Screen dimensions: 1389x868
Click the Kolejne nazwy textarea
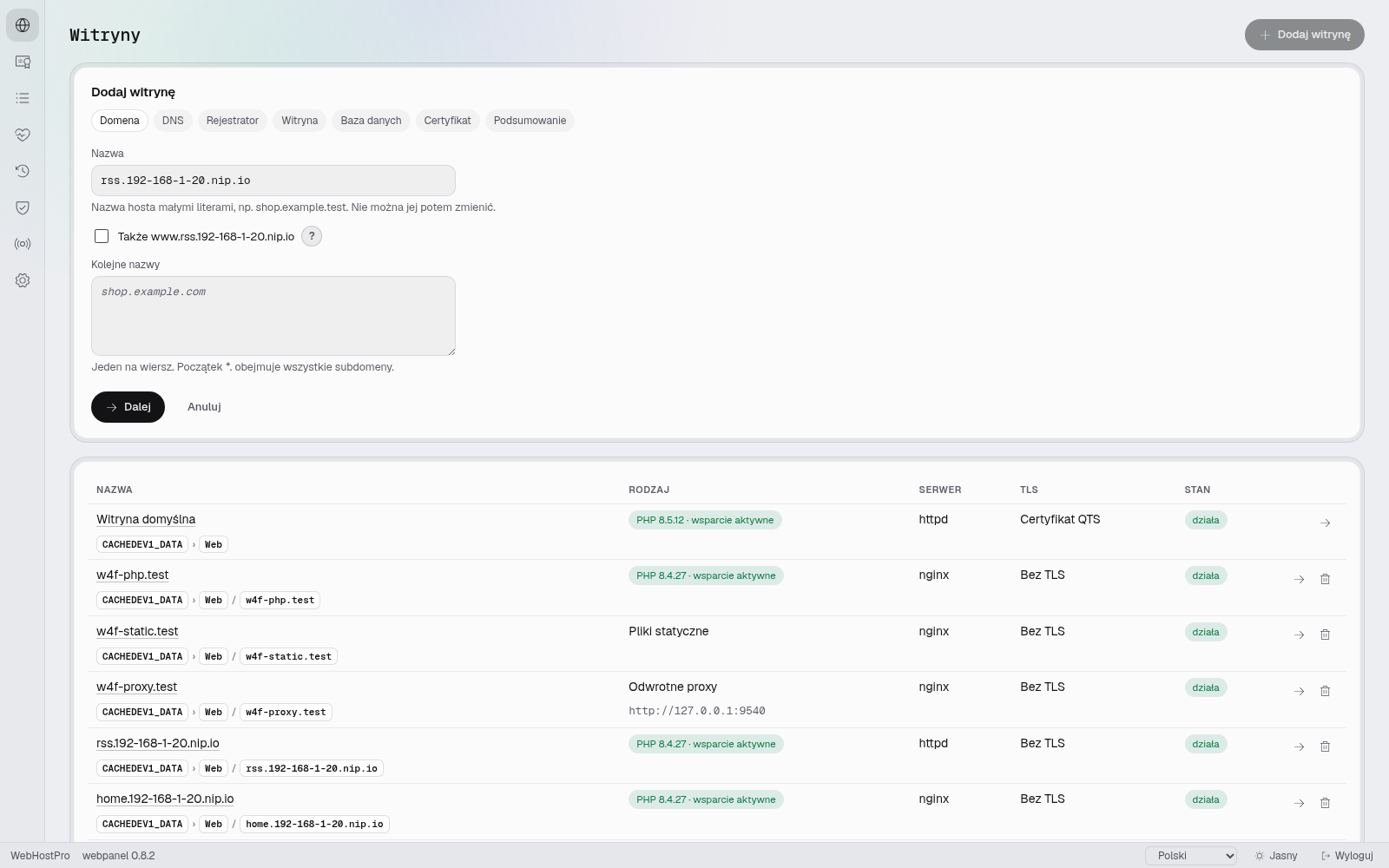tap(273, 316)
